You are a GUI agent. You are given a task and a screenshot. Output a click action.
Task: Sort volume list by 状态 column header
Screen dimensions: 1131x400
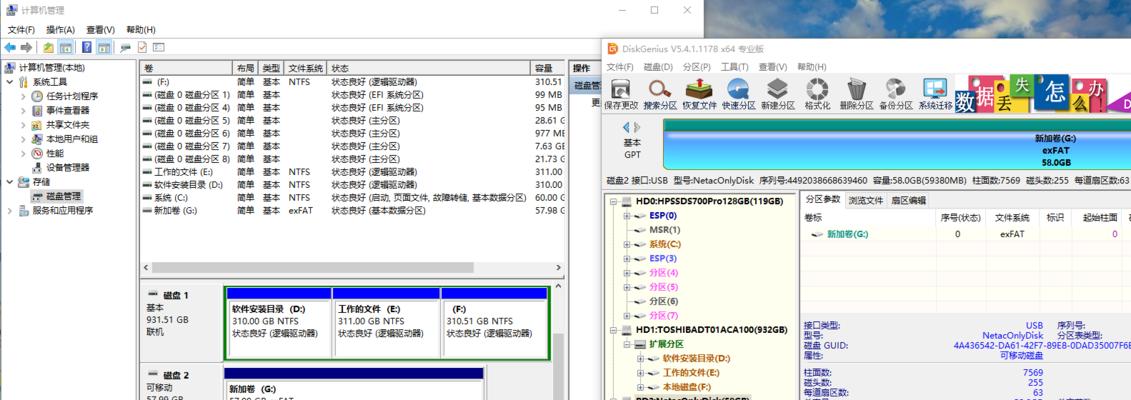[x=429, y=68]
